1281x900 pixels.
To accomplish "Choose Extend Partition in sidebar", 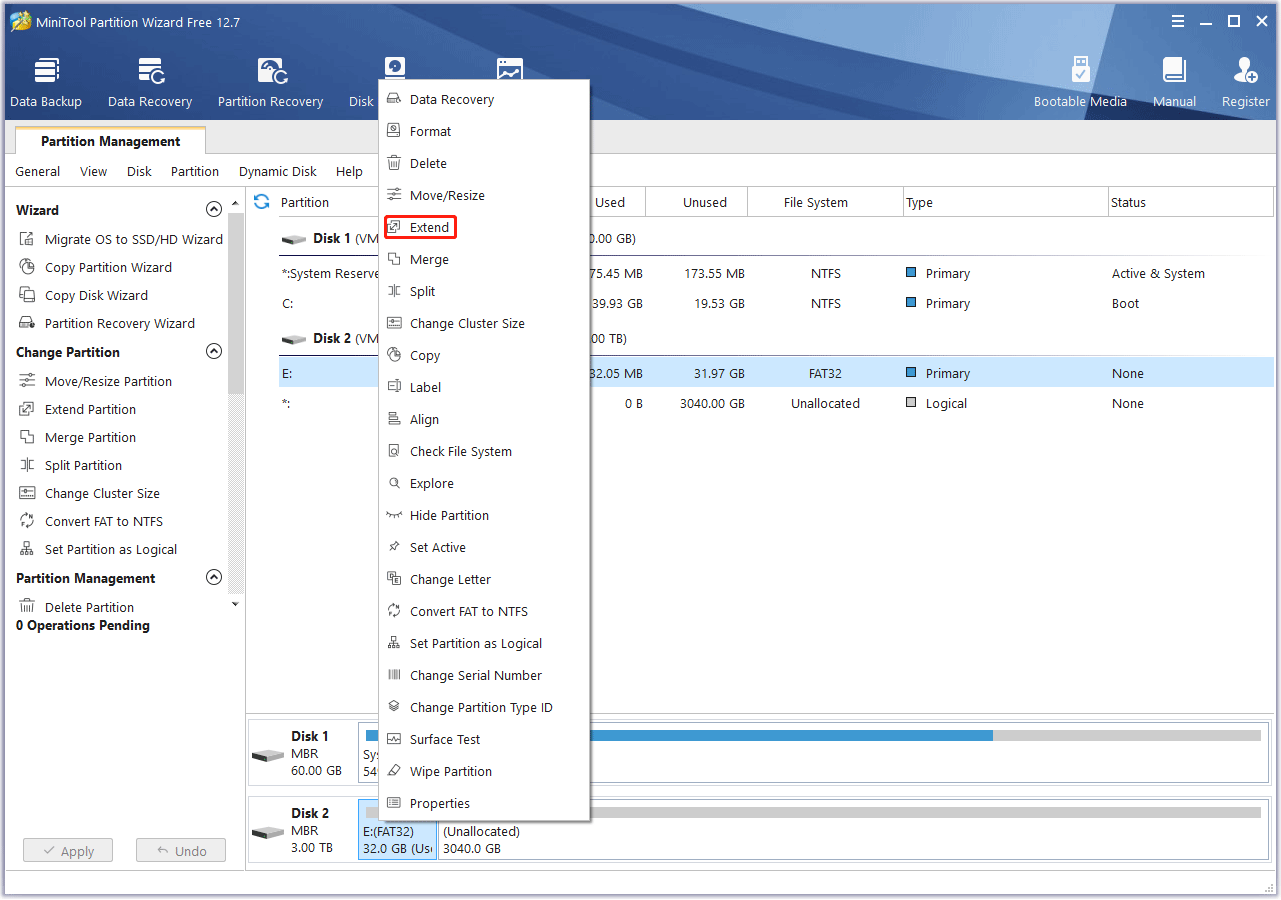I will tap(77, 409).
